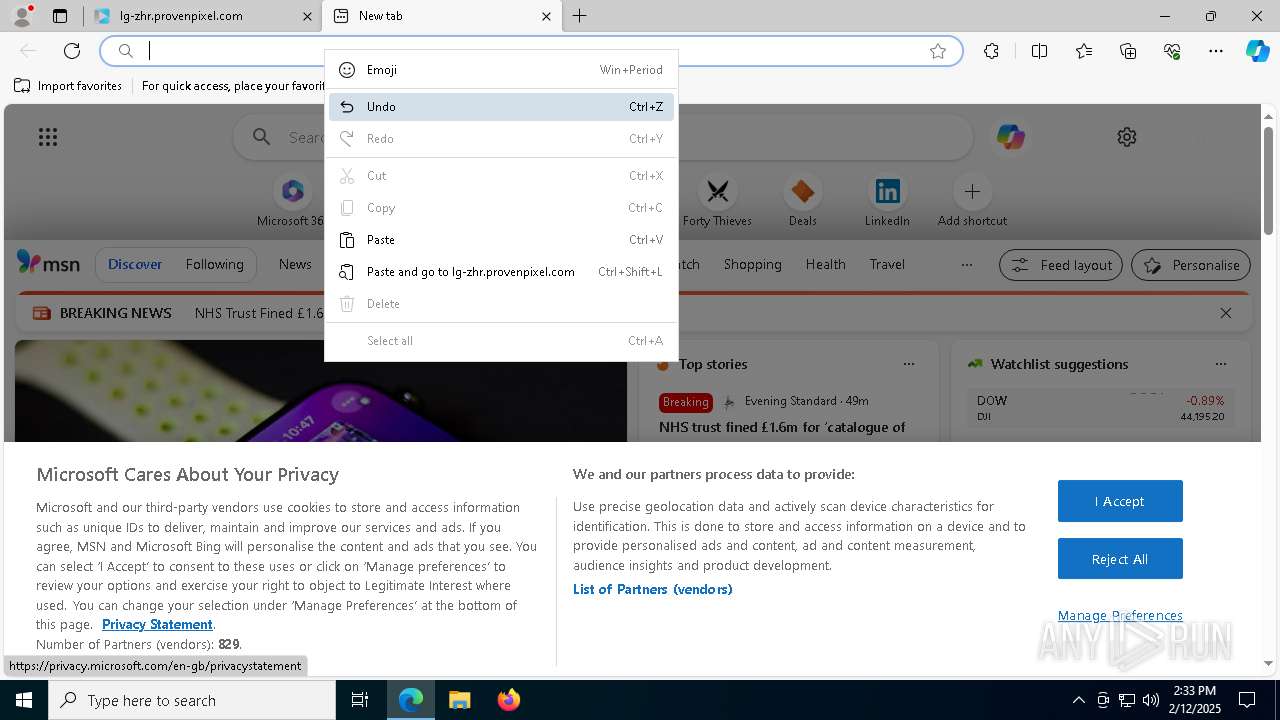Select the Discover feed tab
Image resolution: width=1280 pixels, height=720 pixels.
135,265
